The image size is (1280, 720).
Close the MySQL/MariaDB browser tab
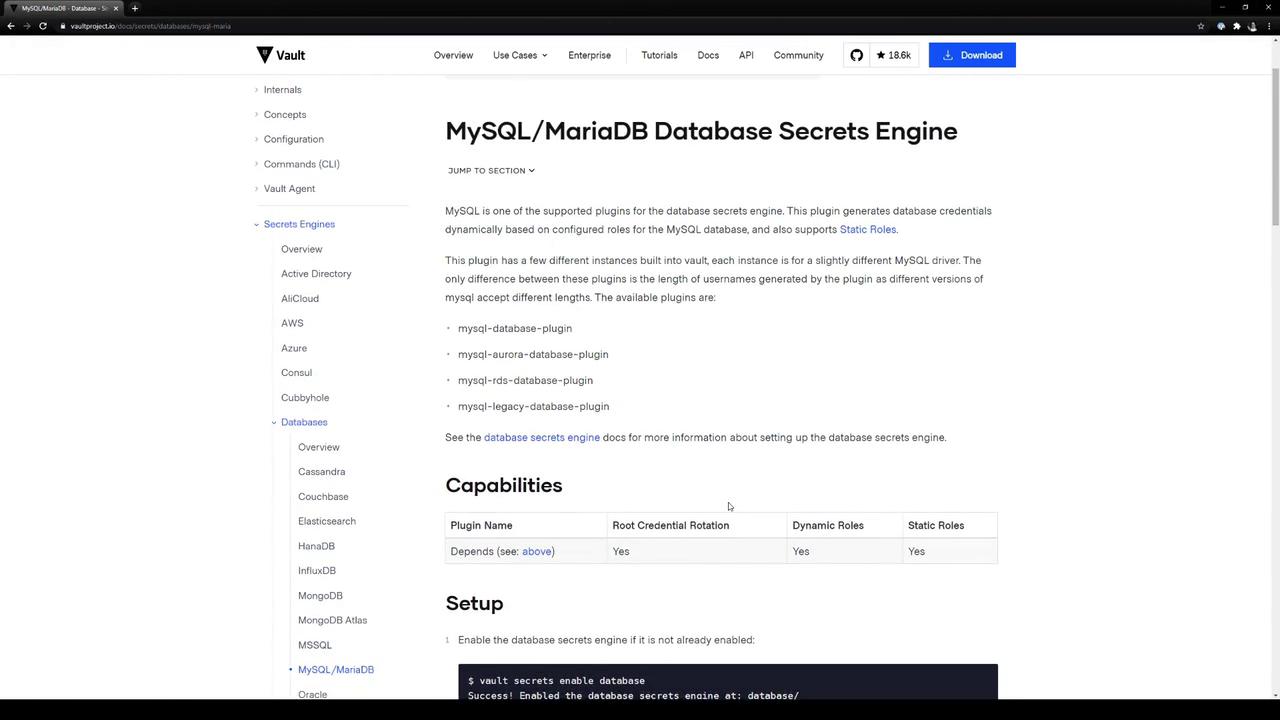coord(116,8)
